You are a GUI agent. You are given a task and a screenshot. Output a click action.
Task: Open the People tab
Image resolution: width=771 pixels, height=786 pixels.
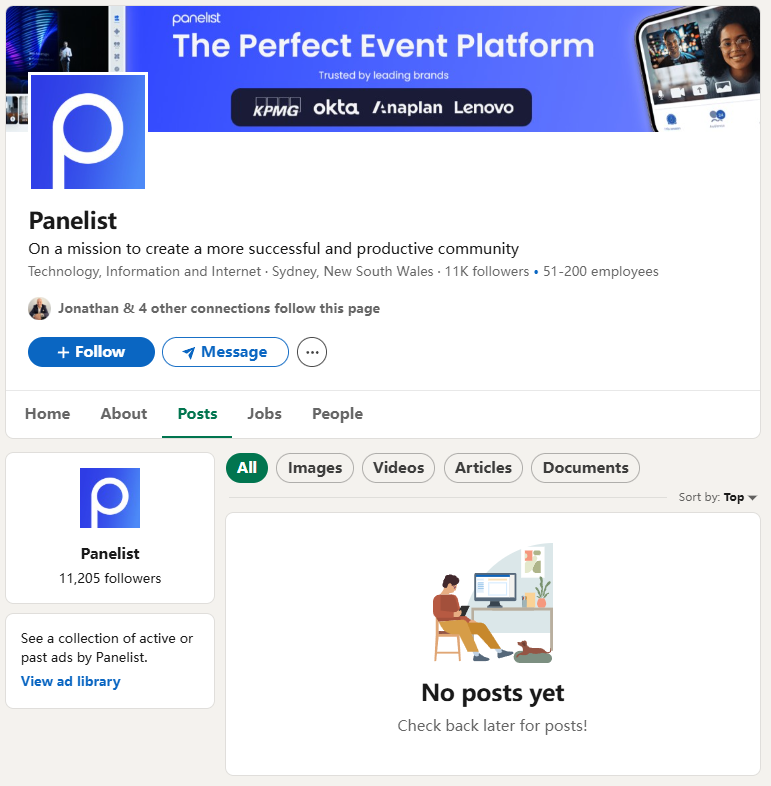click(x=337, y=414)
